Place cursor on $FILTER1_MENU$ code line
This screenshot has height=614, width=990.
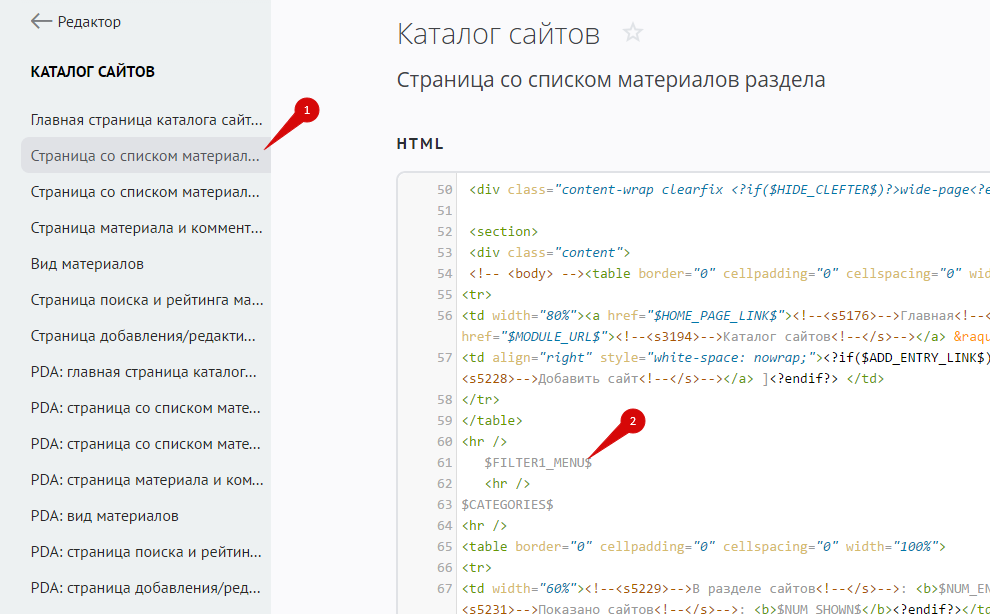click(x=538, y=462)
